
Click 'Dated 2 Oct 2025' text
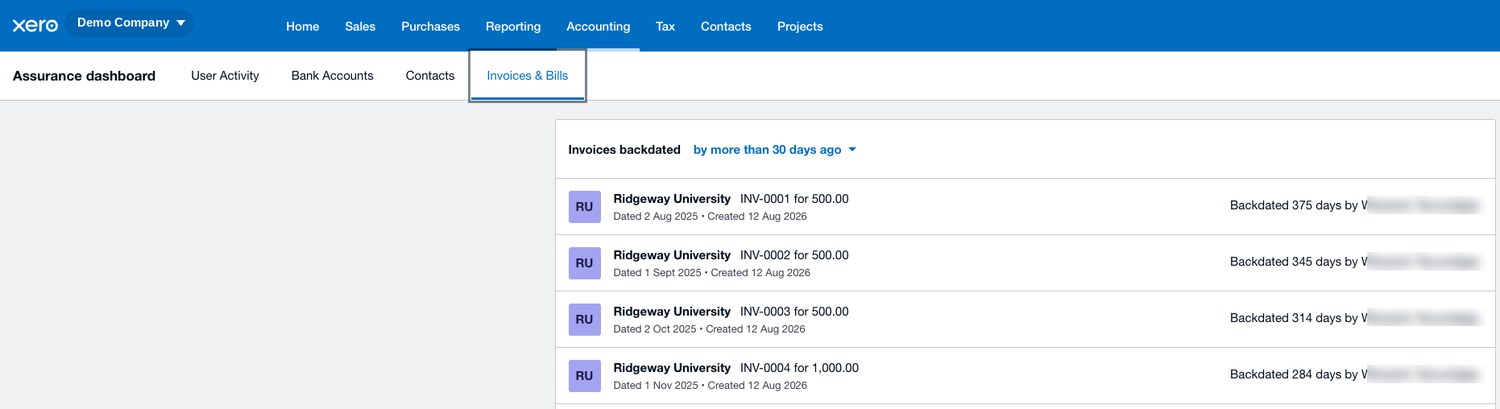654,329
